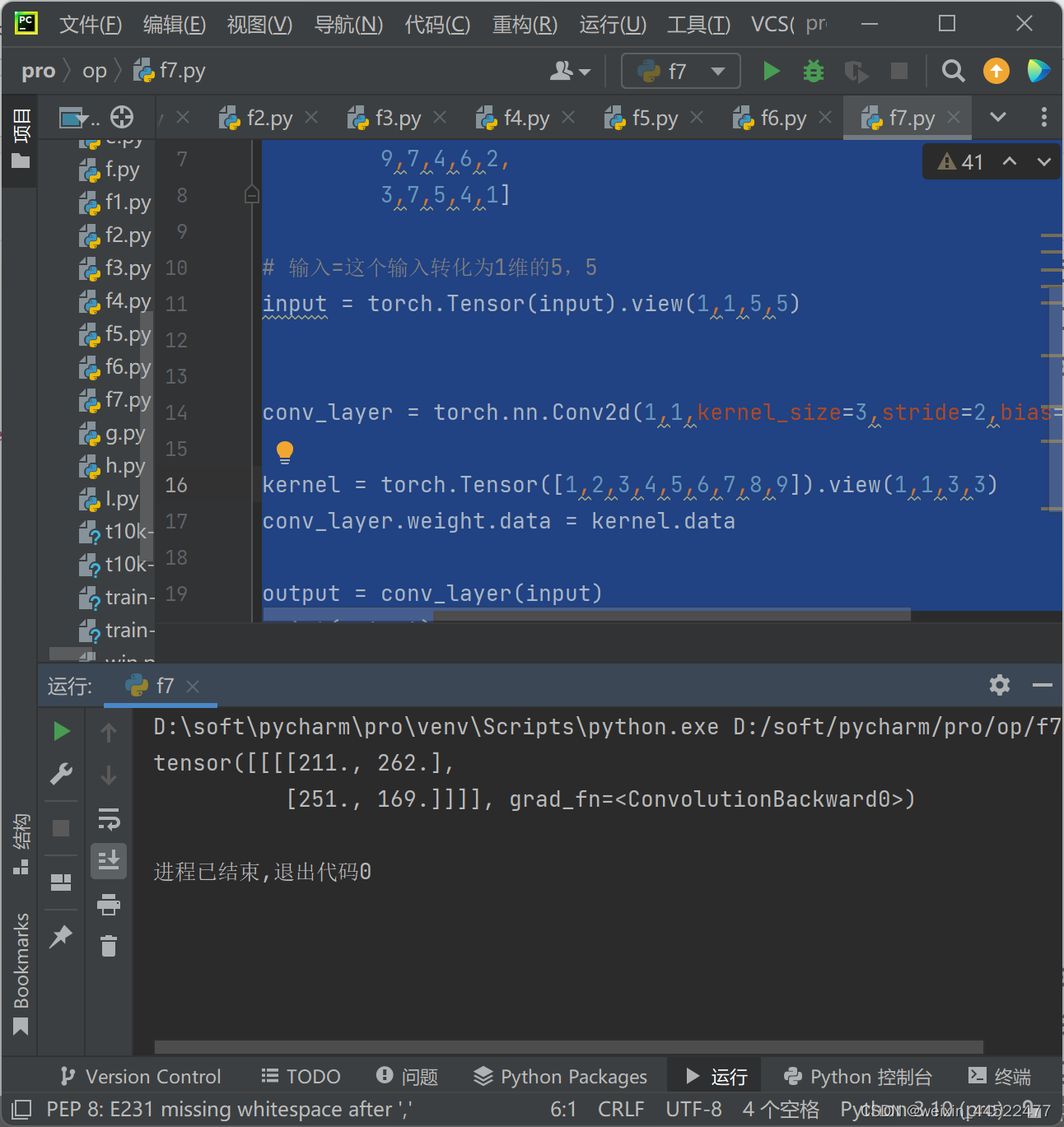Click the CRLF line separator selector
This screenshot has height=1127, width=1064.
click(621, 1110)
